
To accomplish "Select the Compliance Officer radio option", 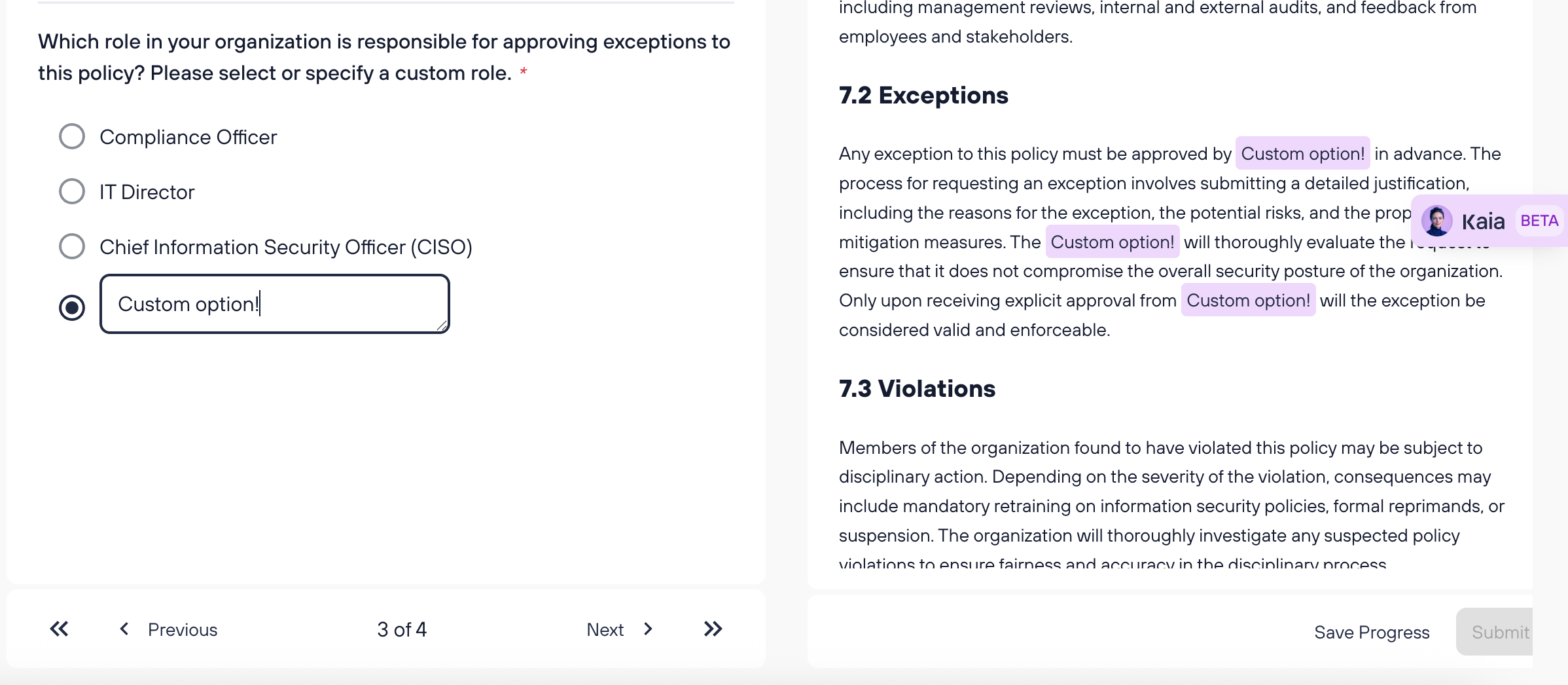I will 72,136.
